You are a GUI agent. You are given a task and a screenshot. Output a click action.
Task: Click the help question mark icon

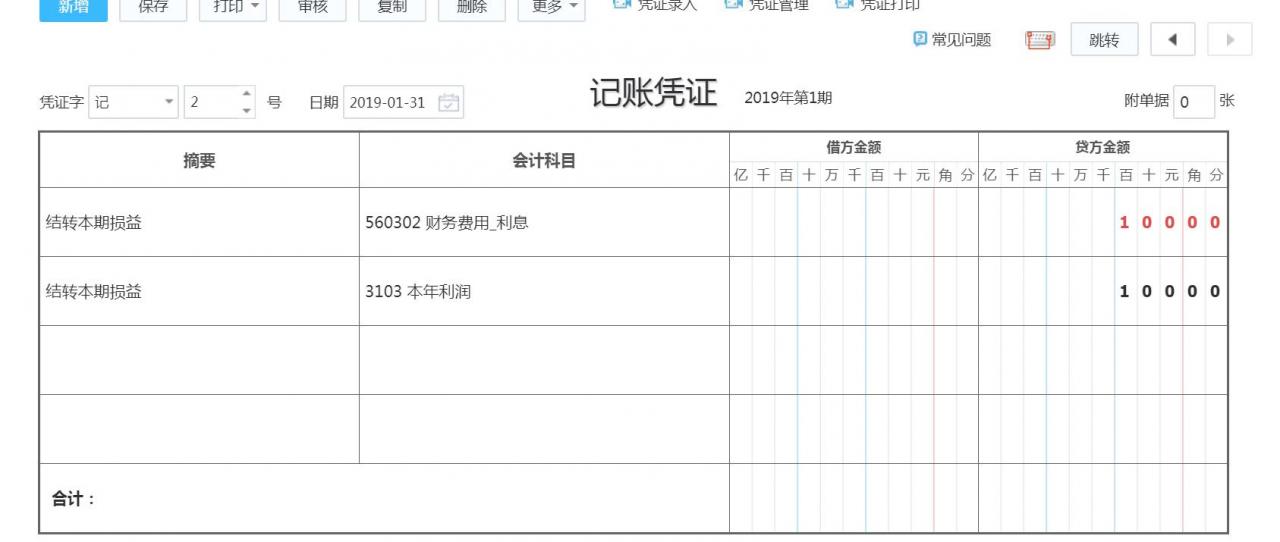(920, 39)
